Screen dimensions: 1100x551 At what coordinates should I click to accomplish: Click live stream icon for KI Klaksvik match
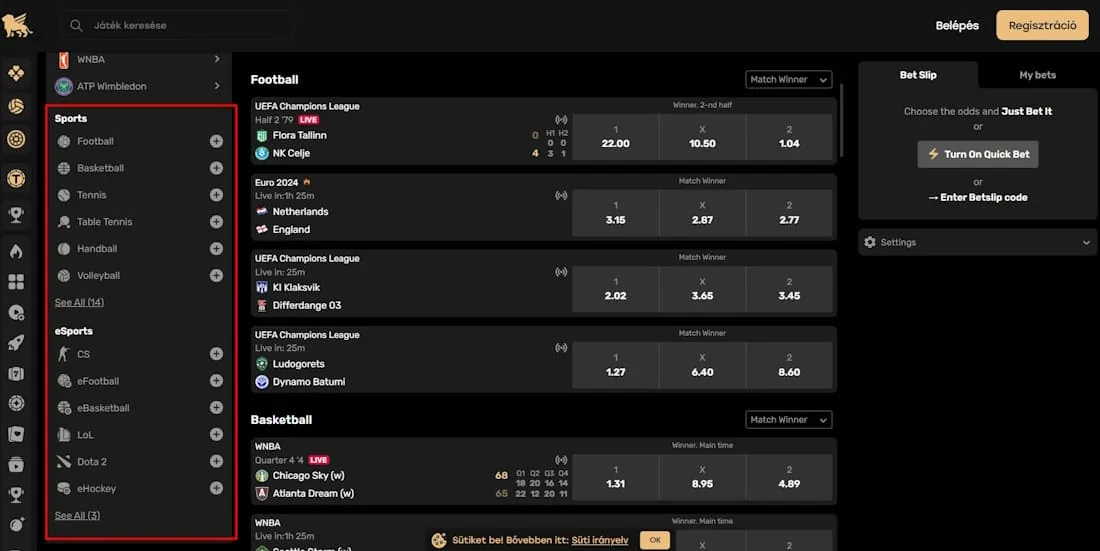pos(561,272)
